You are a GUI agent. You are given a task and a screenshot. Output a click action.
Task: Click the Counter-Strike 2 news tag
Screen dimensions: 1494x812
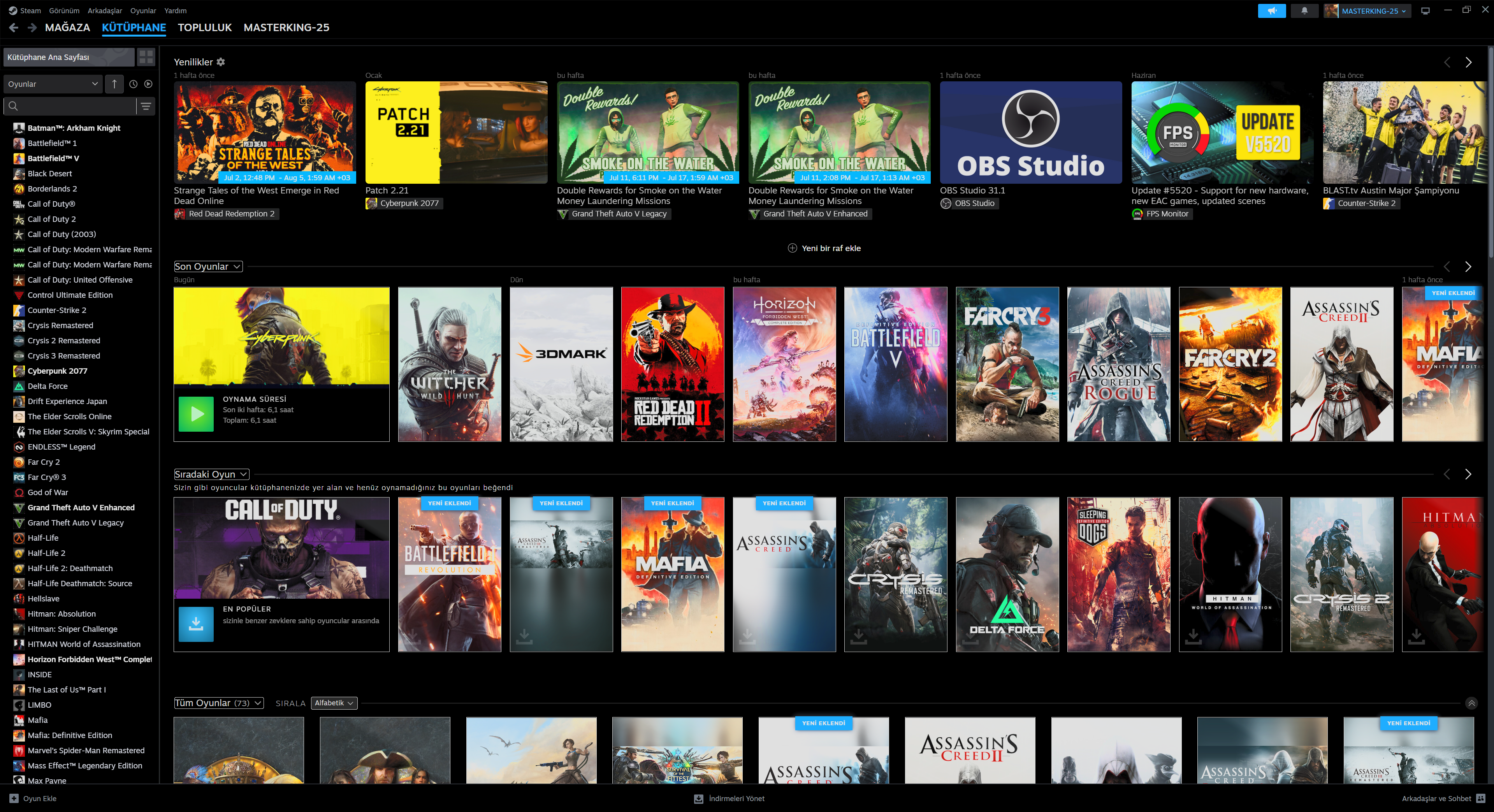click(1361, 203)
